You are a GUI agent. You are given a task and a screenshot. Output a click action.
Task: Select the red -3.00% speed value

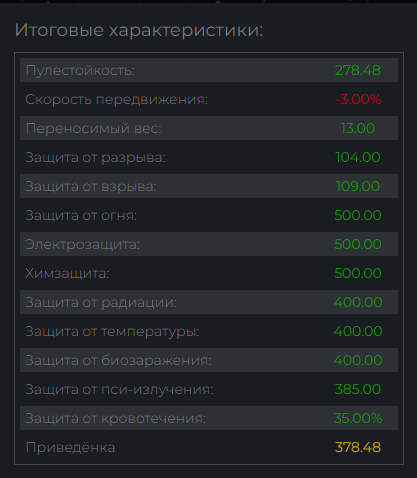[358, 99]
